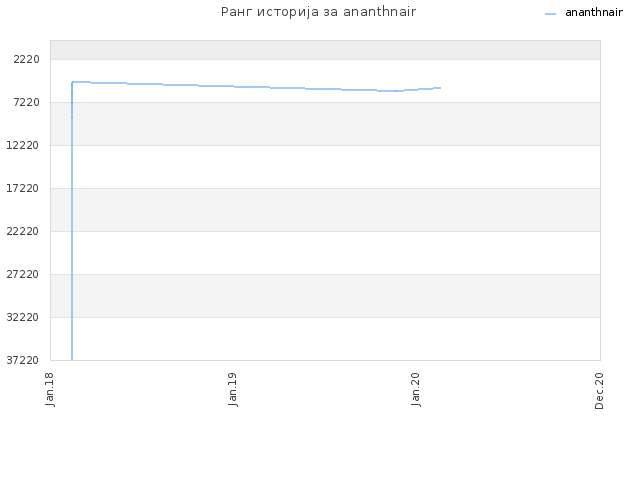Click the Dec.20 x-axis label
The width and height of the screenshot is (640, 480).
599,391
